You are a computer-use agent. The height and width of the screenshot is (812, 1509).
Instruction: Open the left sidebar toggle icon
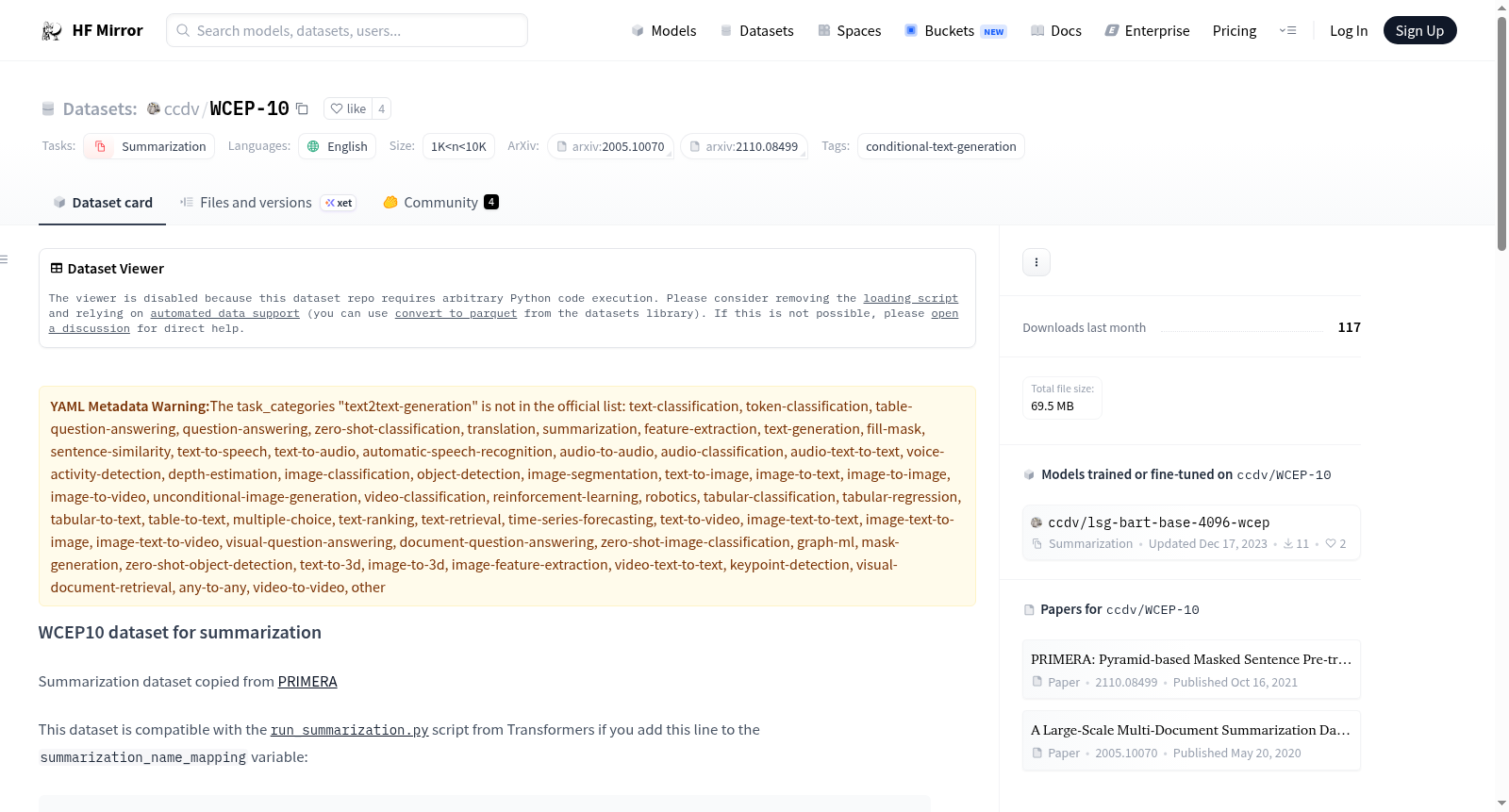coord(5,259)
